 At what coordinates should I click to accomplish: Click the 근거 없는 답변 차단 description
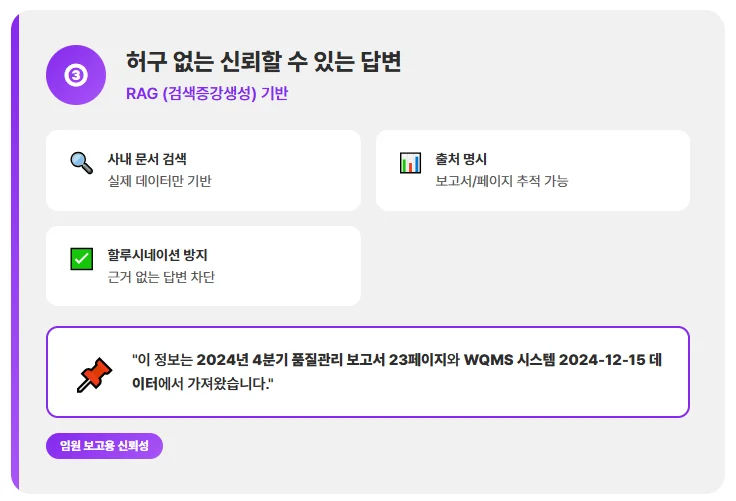pos(161,277)
